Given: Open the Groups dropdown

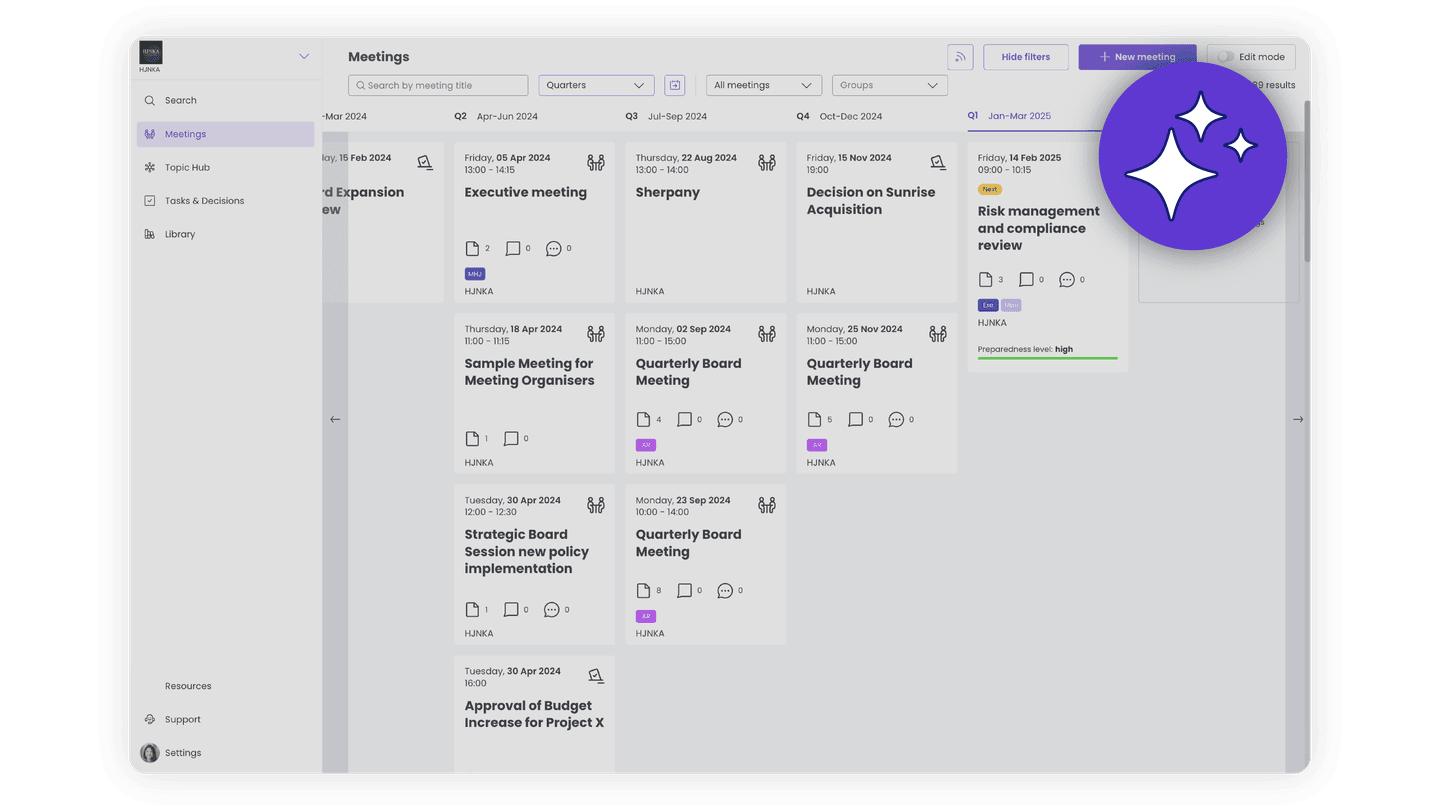Looking at the screenshot, I should [x=889, y=85].
